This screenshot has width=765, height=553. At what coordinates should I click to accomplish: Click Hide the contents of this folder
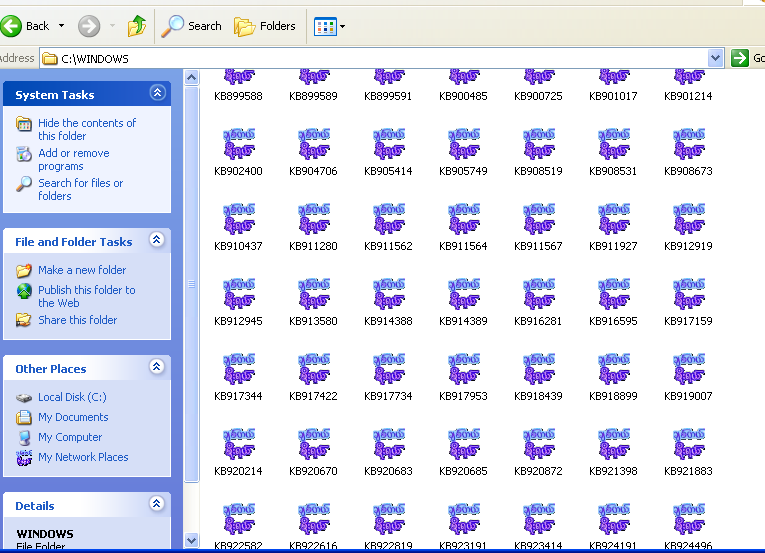(x=87, y=129)
